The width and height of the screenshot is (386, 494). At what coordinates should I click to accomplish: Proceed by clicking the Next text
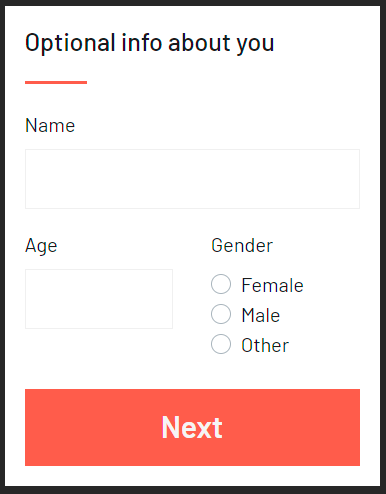pos(192,427)
